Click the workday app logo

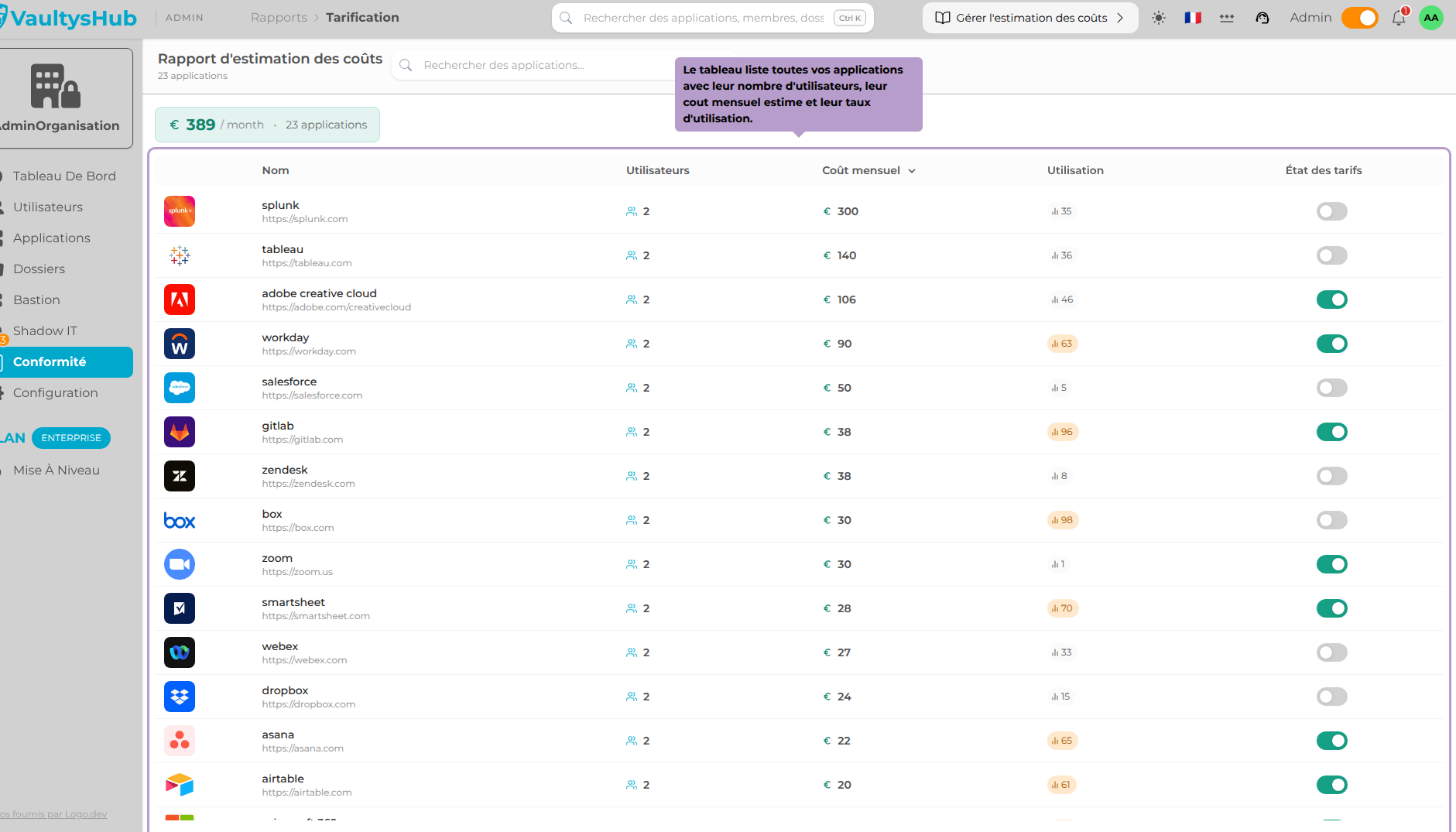point(180,344)
